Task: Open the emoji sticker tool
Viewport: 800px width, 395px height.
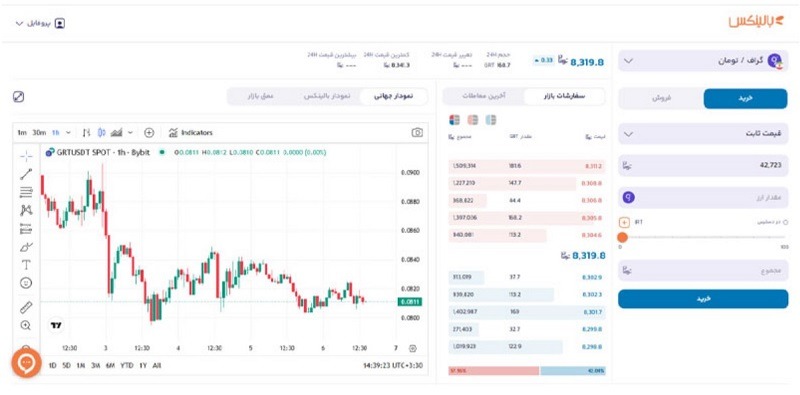Action: pos(26,282)
